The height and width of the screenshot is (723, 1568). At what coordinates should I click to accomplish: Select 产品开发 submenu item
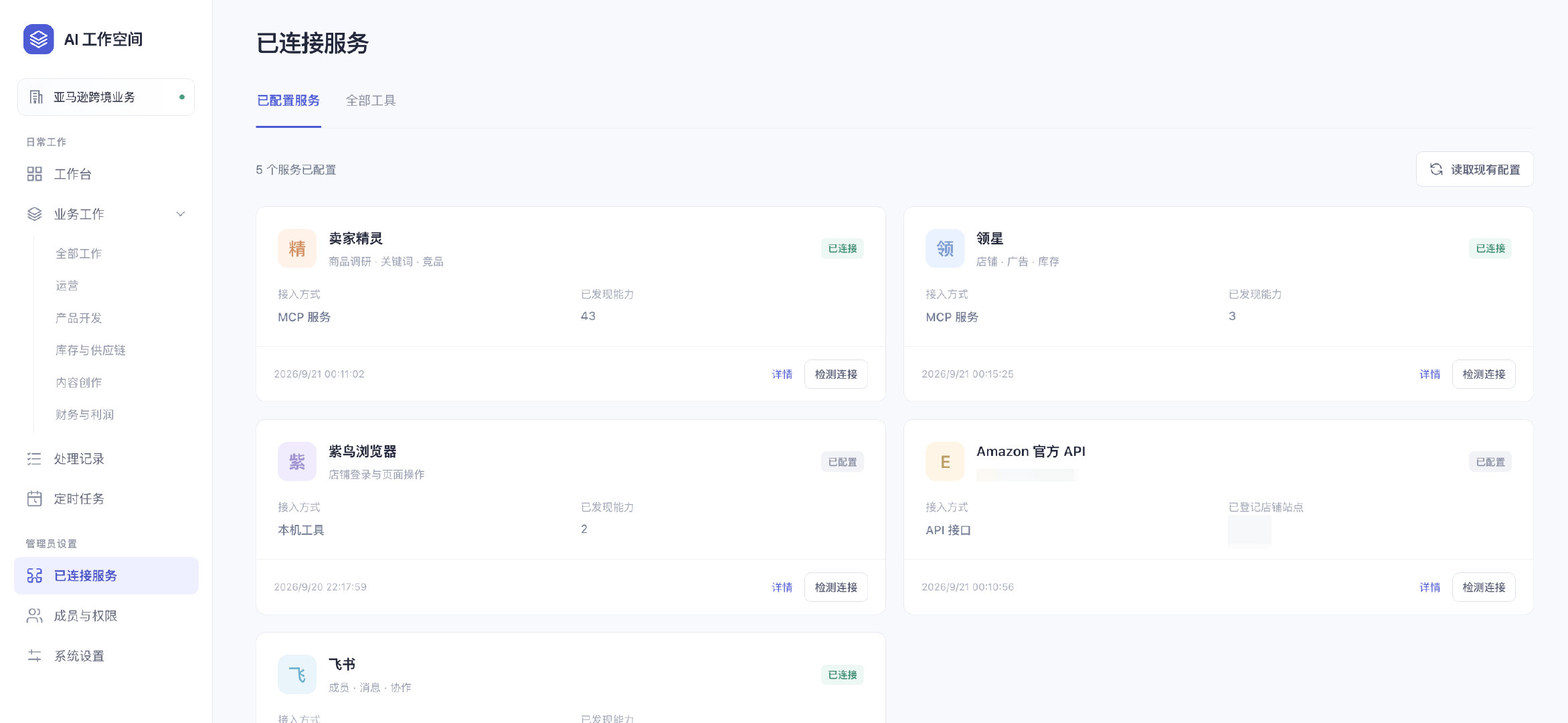[79, 318]
